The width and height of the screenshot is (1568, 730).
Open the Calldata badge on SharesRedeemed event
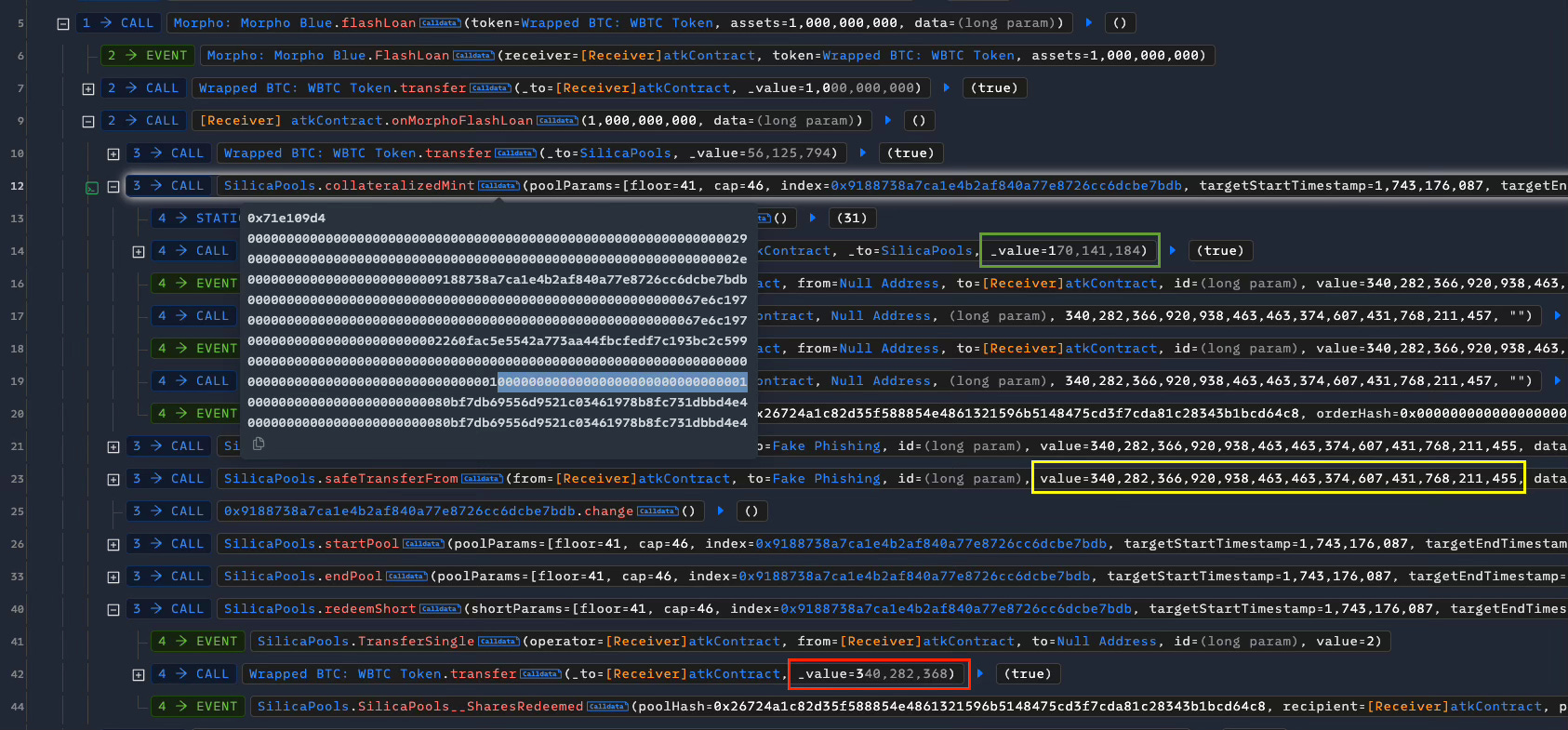tap(607, 707)
